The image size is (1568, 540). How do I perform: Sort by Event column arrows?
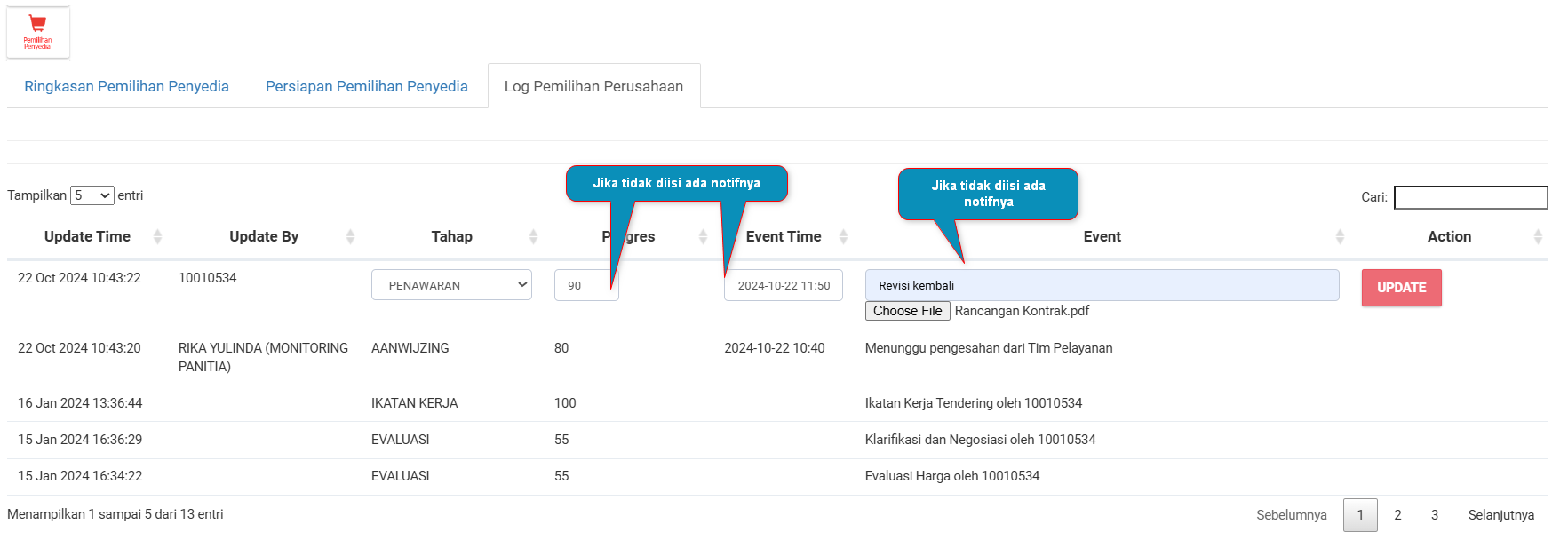[x=1340, y=236]
